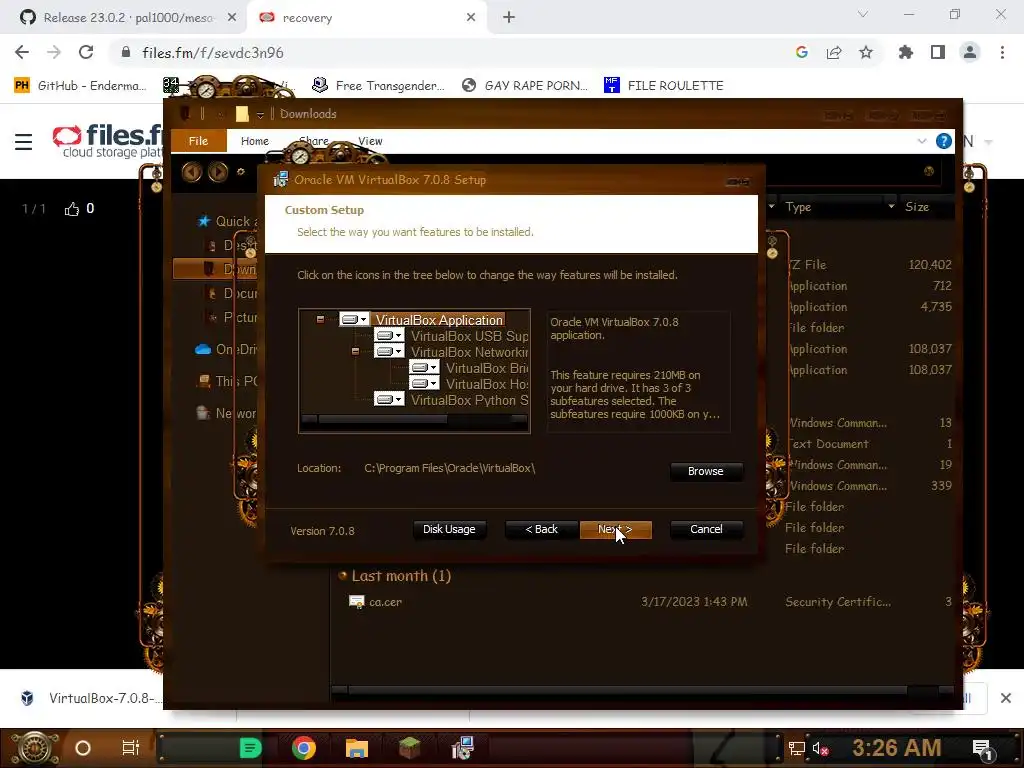This screenshot has width=1024, height=768.
Task: Open Explorer help icon
Action: pyautogui.click(x=944, y=141)
